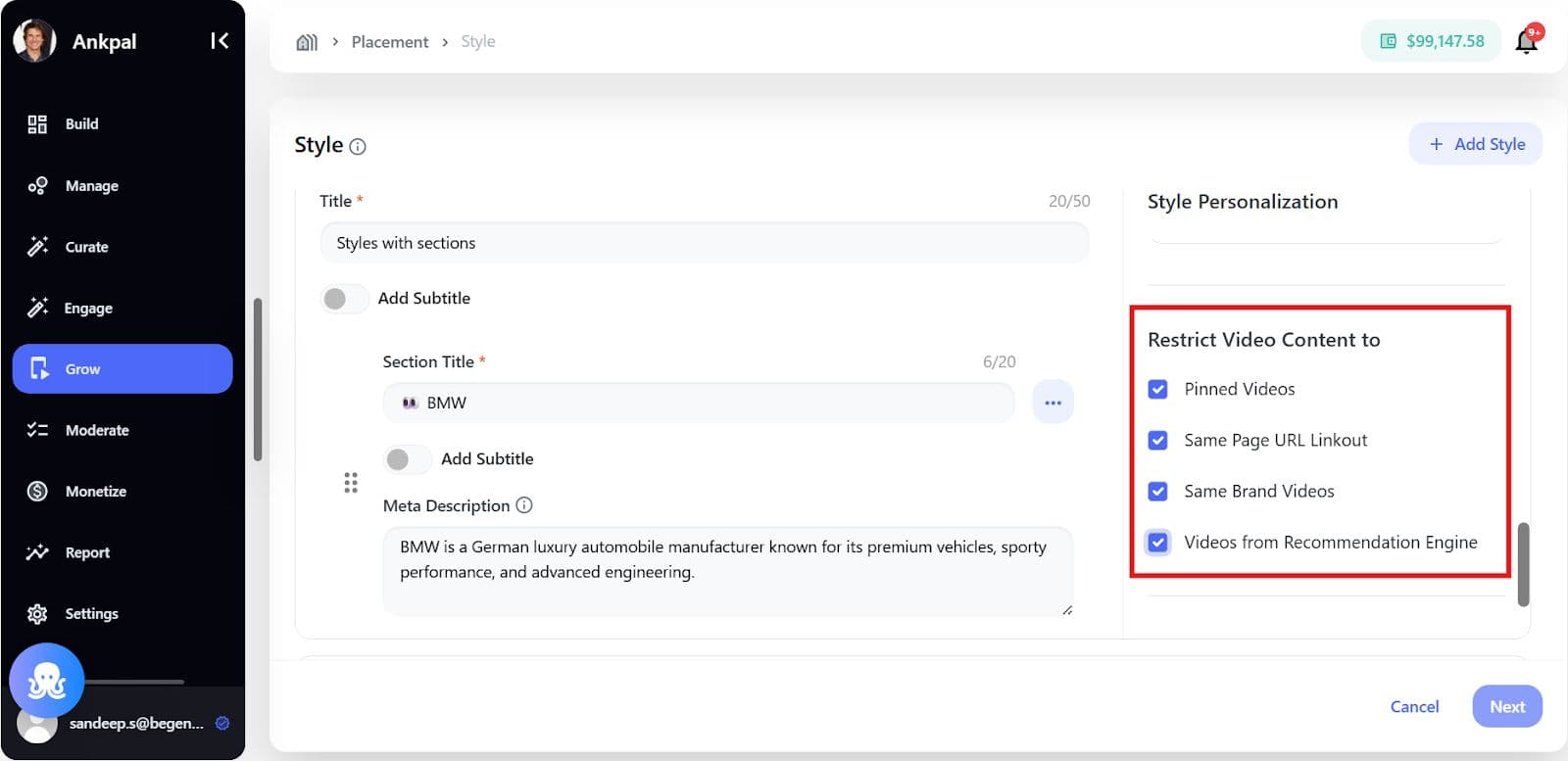The width and height of the screenshot is (1568, 761).
Task: Uncheck the Pinned Videos checkbox
Action: [x=1157, y=390]
